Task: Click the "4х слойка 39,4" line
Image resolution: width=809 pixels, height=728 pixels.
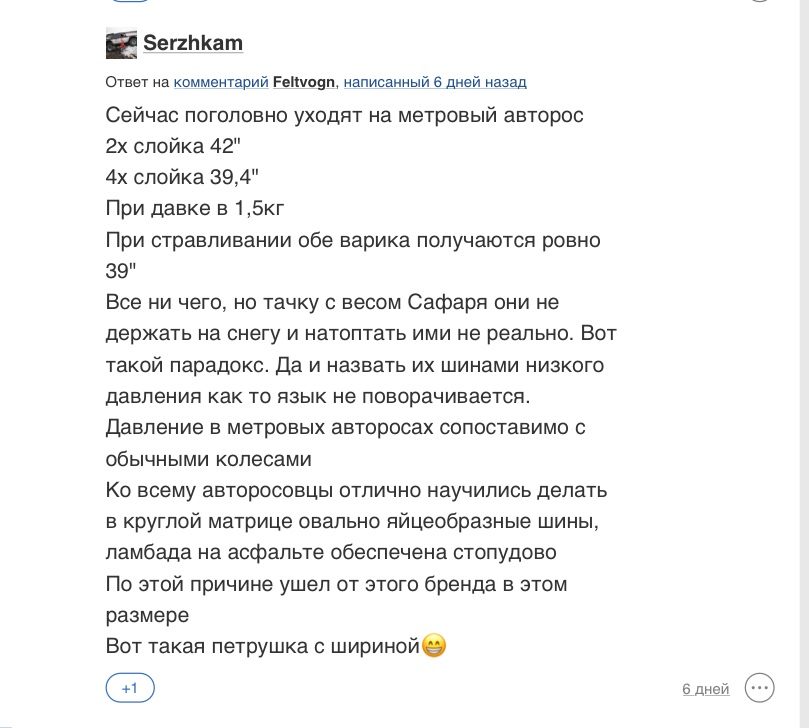Action: coord(182,177)
